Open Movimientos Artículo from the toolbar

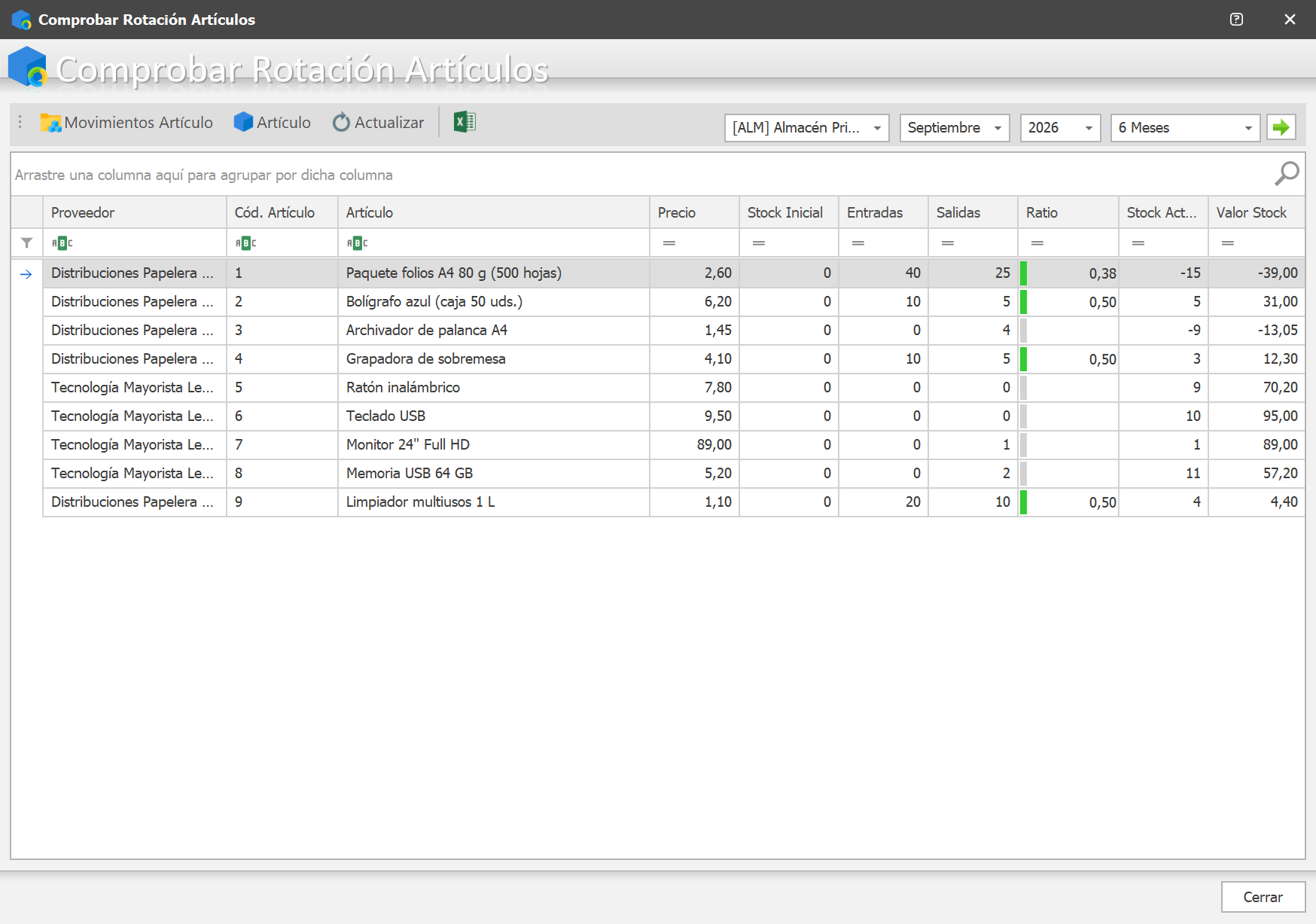[x=126, y=123]
